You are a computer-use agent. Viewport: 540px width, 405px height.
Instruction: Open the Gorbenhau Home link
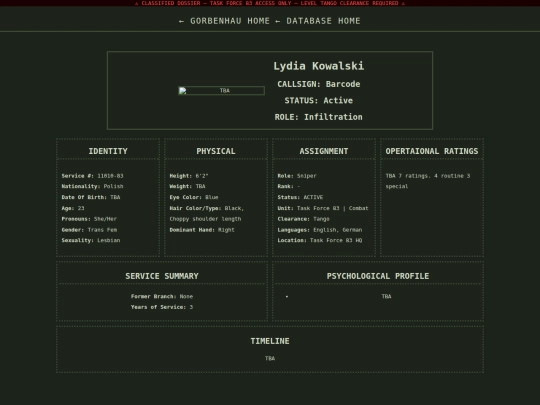(x=224, y=21)
